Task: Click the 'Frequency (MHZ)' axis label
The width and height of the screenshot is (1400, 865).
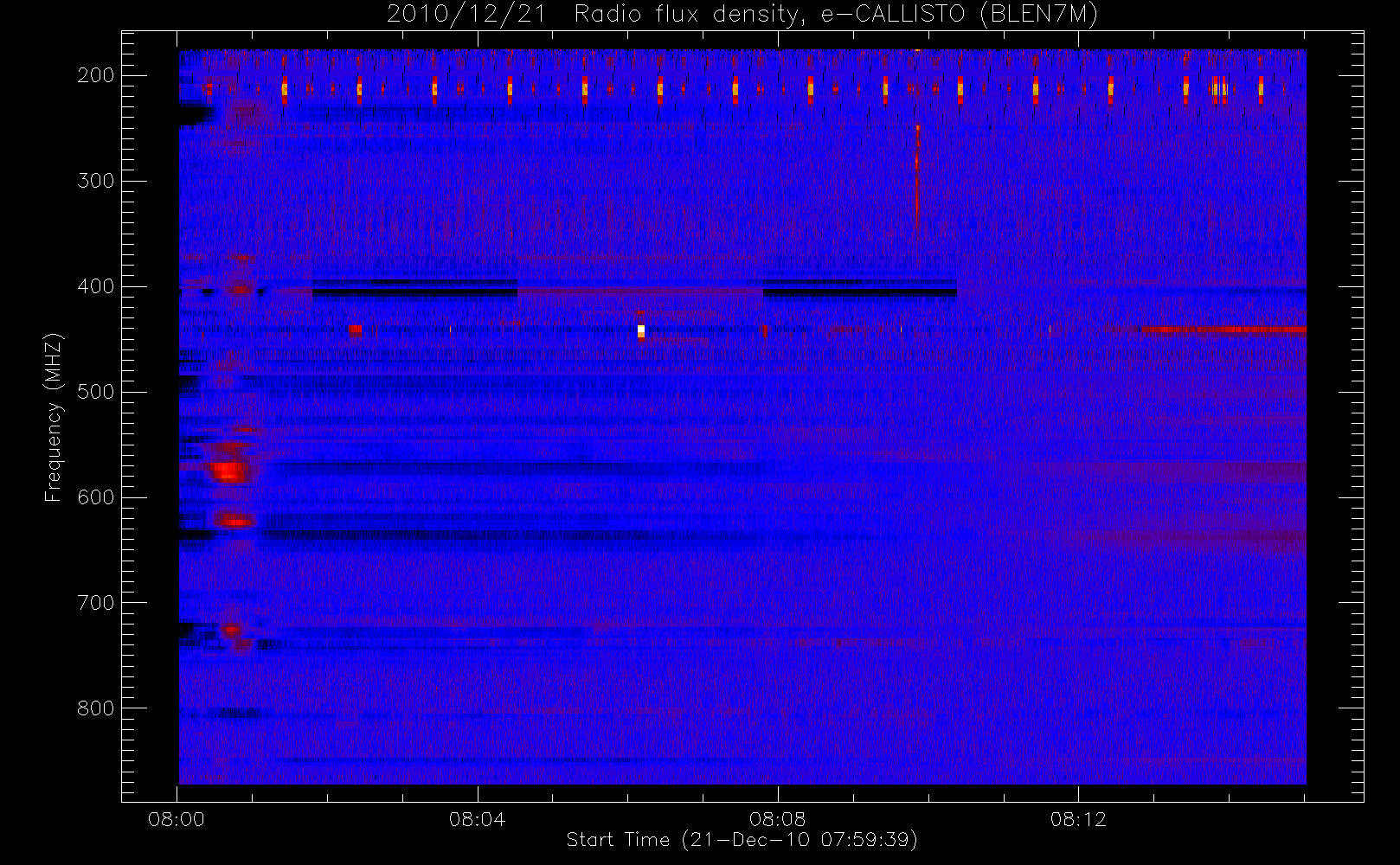Action: coord(54,417)
